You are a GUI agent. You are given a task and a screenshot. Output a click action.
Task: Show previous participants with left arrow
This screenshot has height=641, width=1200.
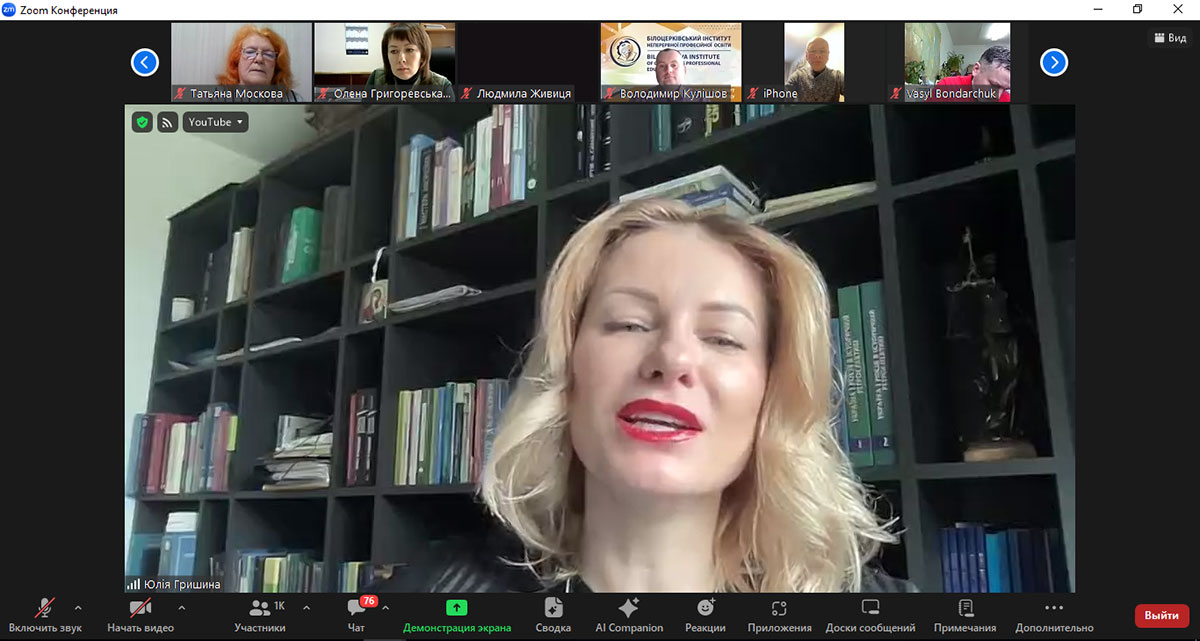tap(145, 63)
